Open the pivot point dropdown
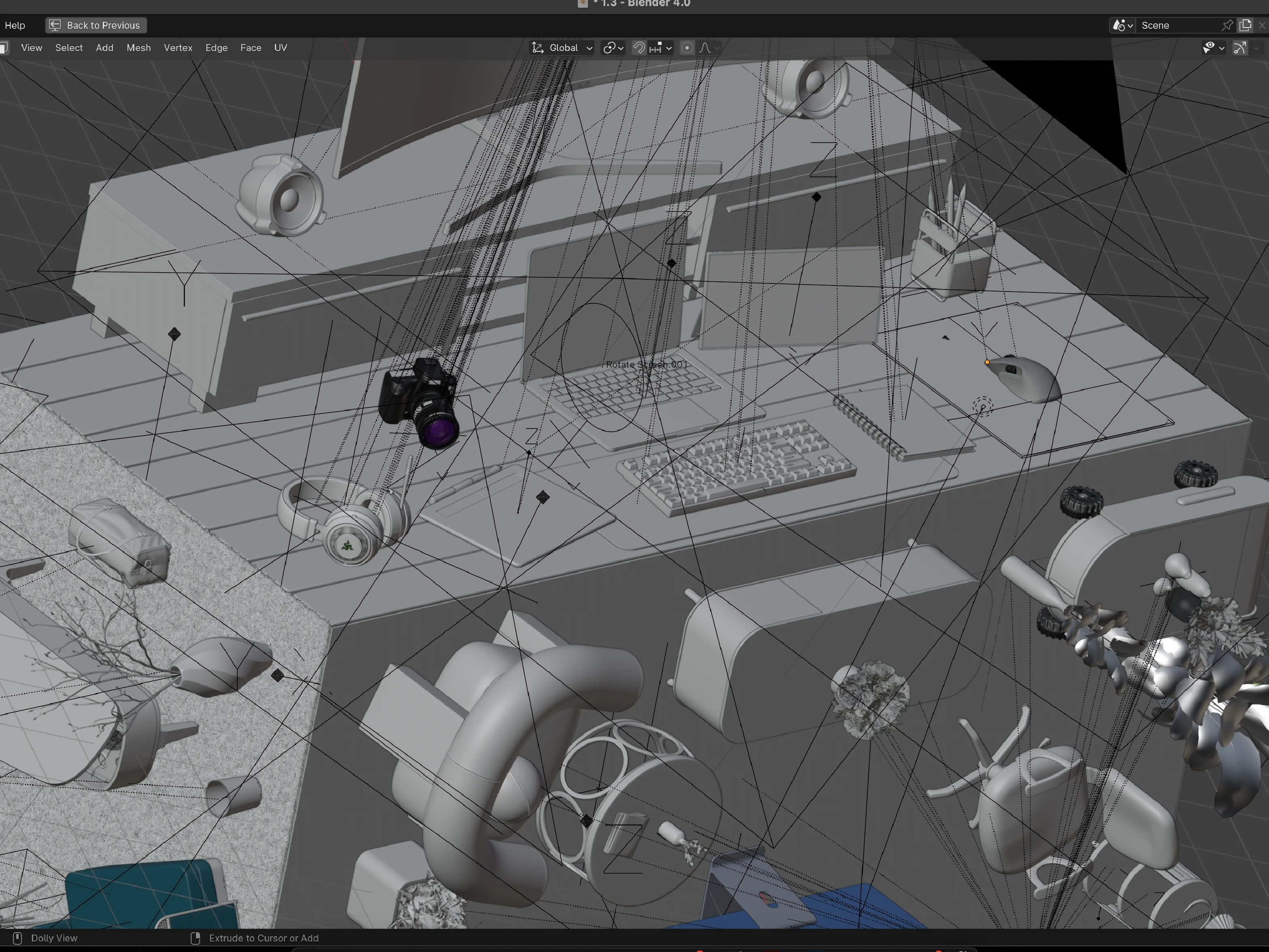Image resolution: width=1269 pixels, height=952 pixels. point(613,48)
